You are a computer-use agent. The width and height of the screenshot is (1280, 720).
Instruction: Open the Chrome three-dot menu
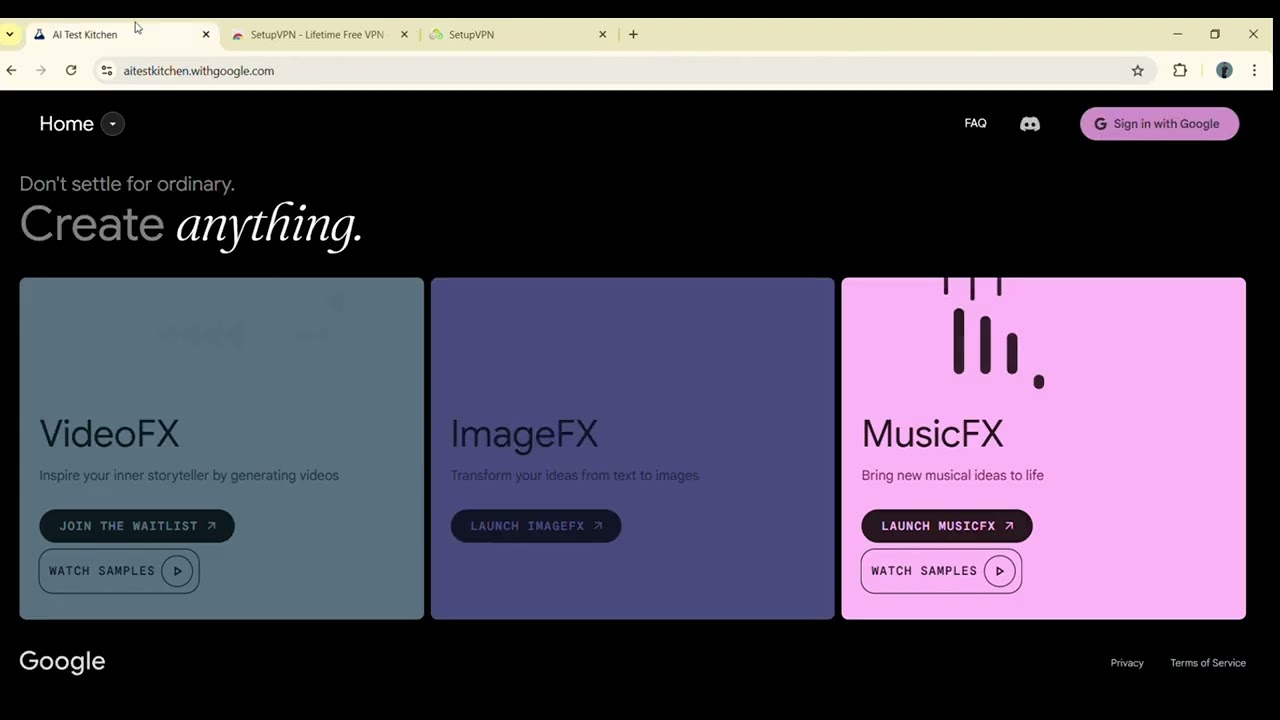(x=1254, y=70)
